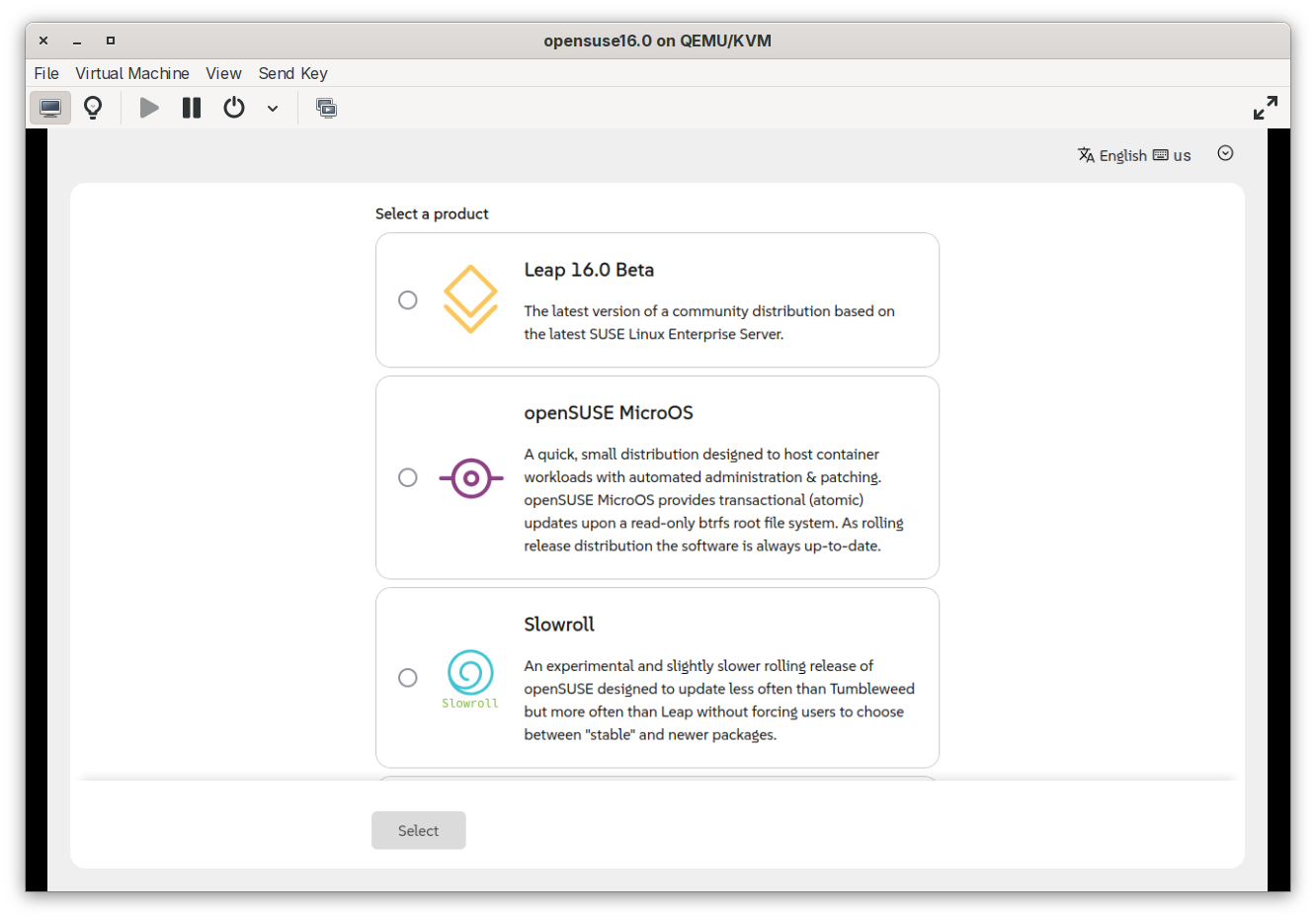Open the View menu

(x=223, y=73)
